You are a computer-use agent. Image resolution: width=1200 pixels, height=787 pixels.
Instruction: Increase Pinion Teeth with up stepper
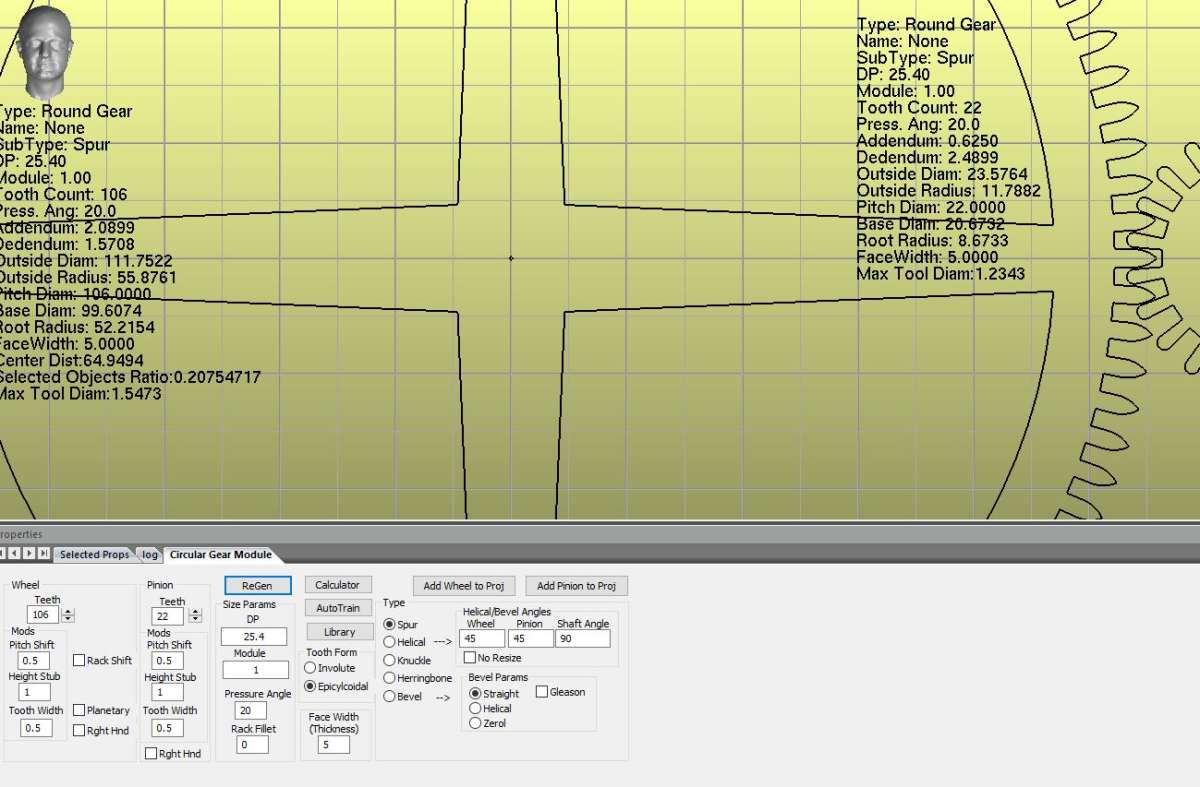point(195,612)
